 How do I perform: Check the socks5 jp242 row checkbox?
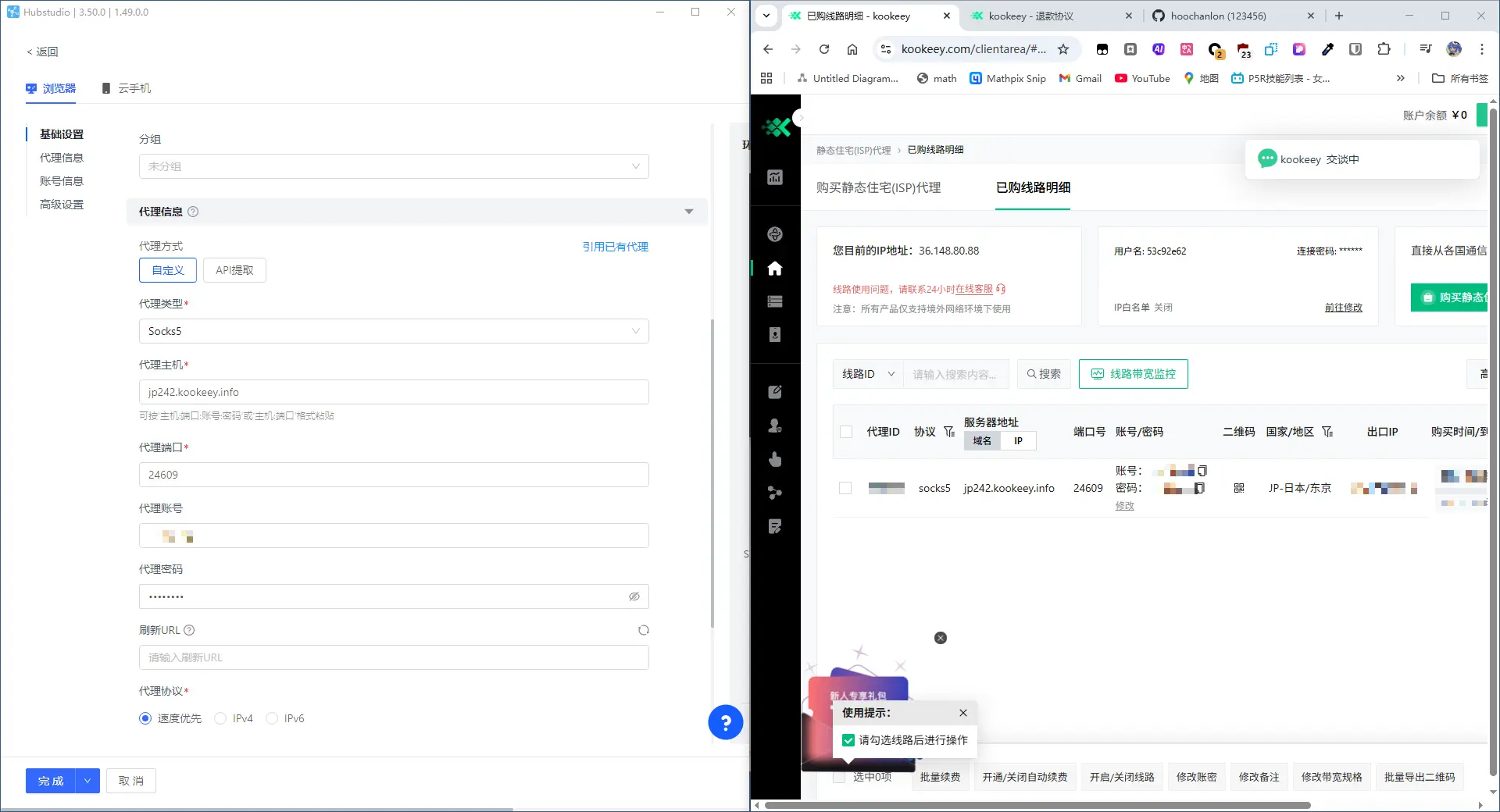coord(845,488)
